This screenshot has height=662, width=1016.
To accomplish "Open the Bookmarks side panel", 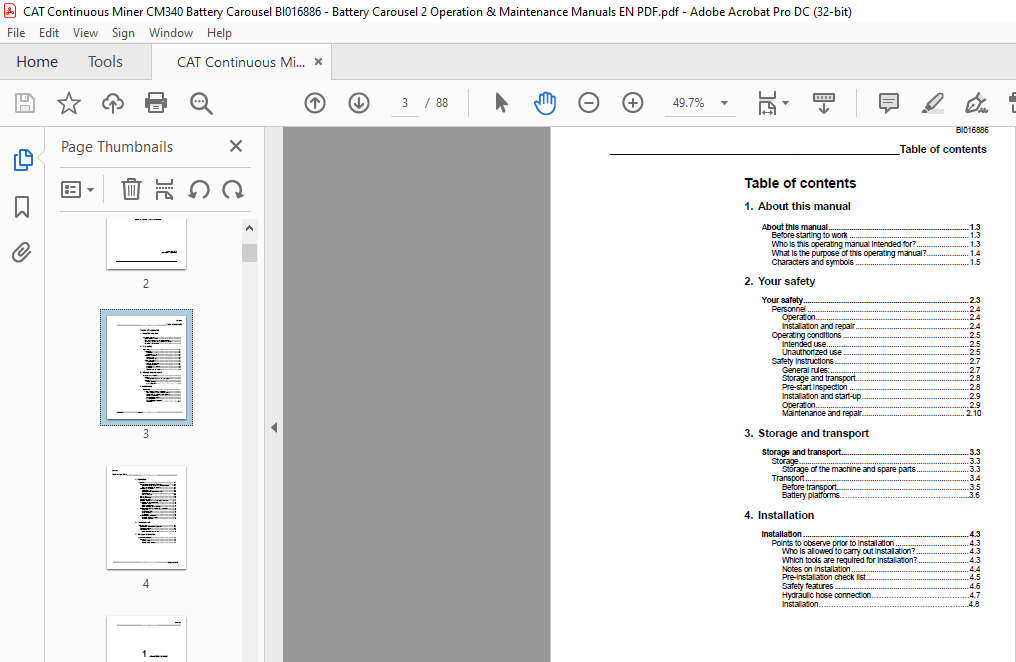I will pyautogui.click(x=22, y=207).
